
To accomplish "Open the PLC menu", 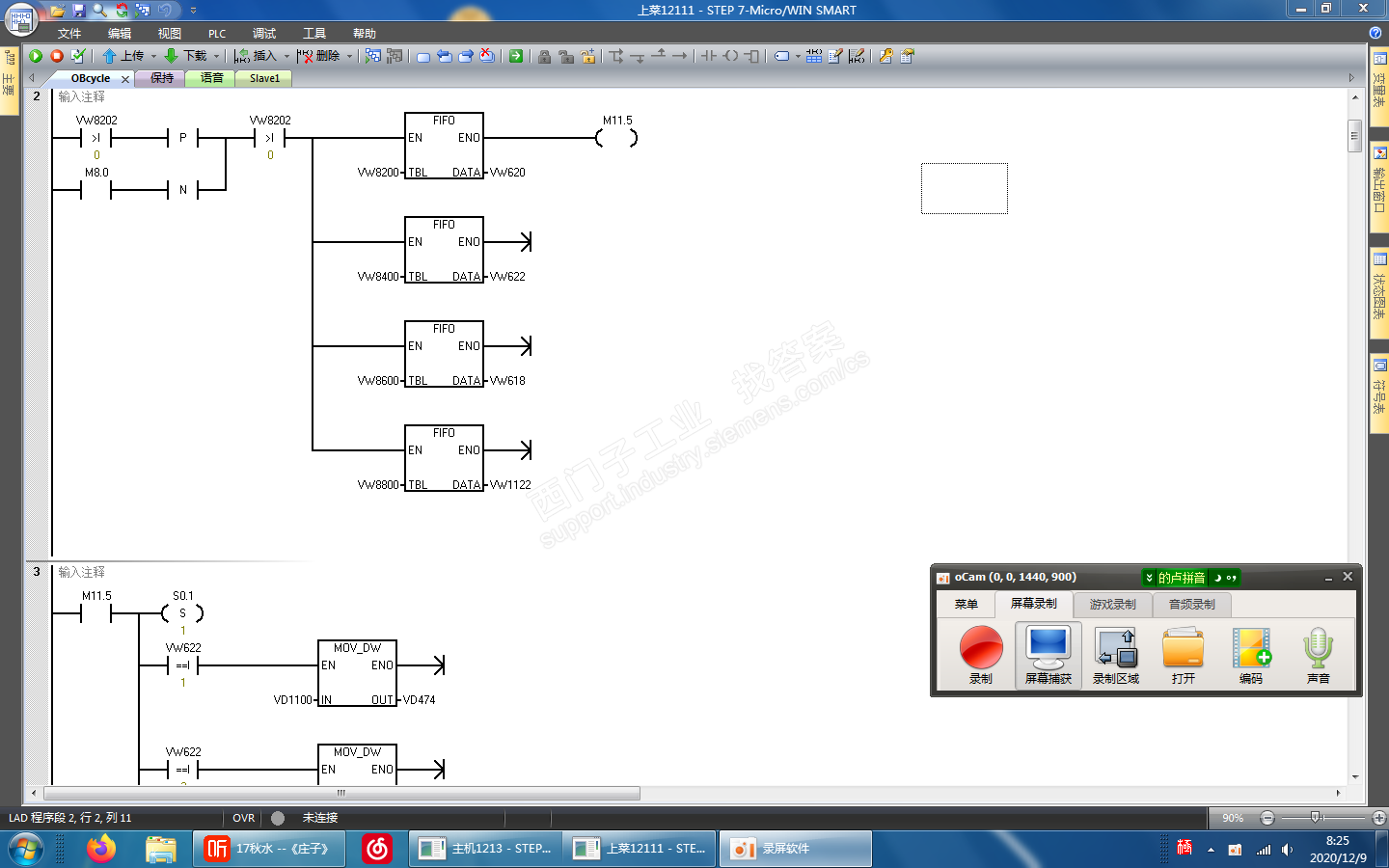I will [x=217, y=34].
